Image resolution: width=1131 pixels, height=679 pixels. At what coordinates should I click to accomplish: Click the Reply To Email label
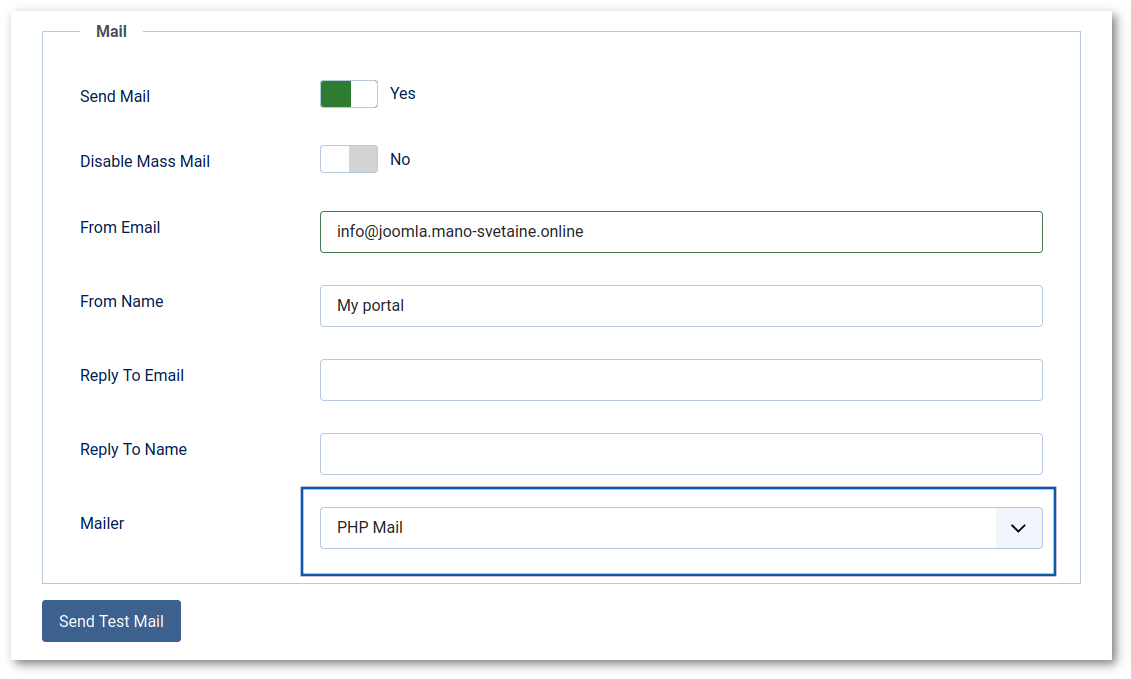(x=132, y=376)
